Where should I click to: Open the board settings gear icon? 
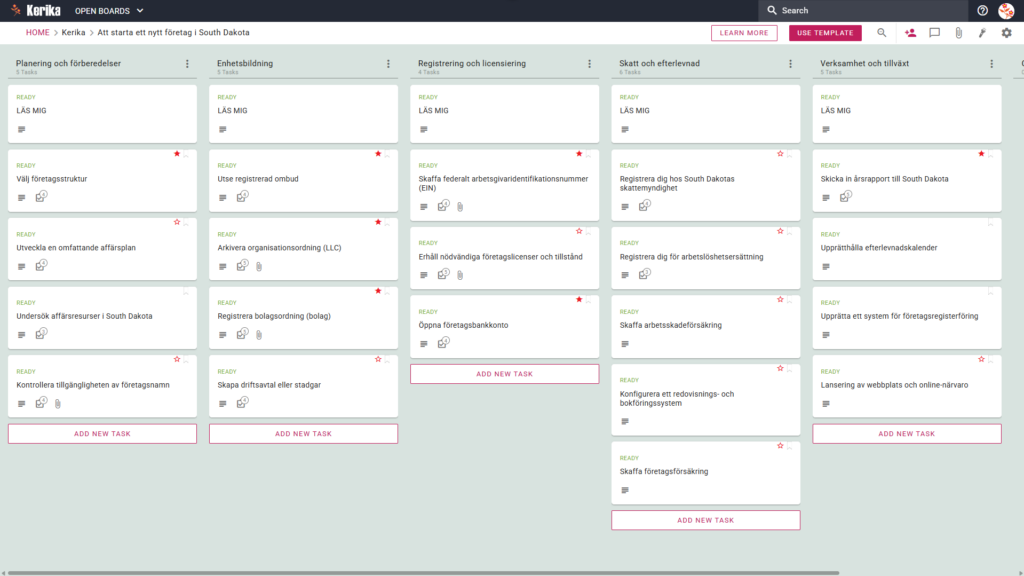point(1006,33)
